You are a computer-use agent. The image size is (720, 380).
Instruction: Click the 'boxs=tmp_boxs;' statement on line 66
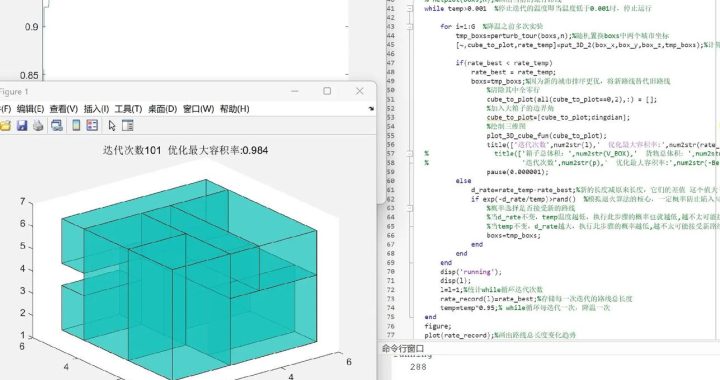pyautogui.click(x=514, y=235)
